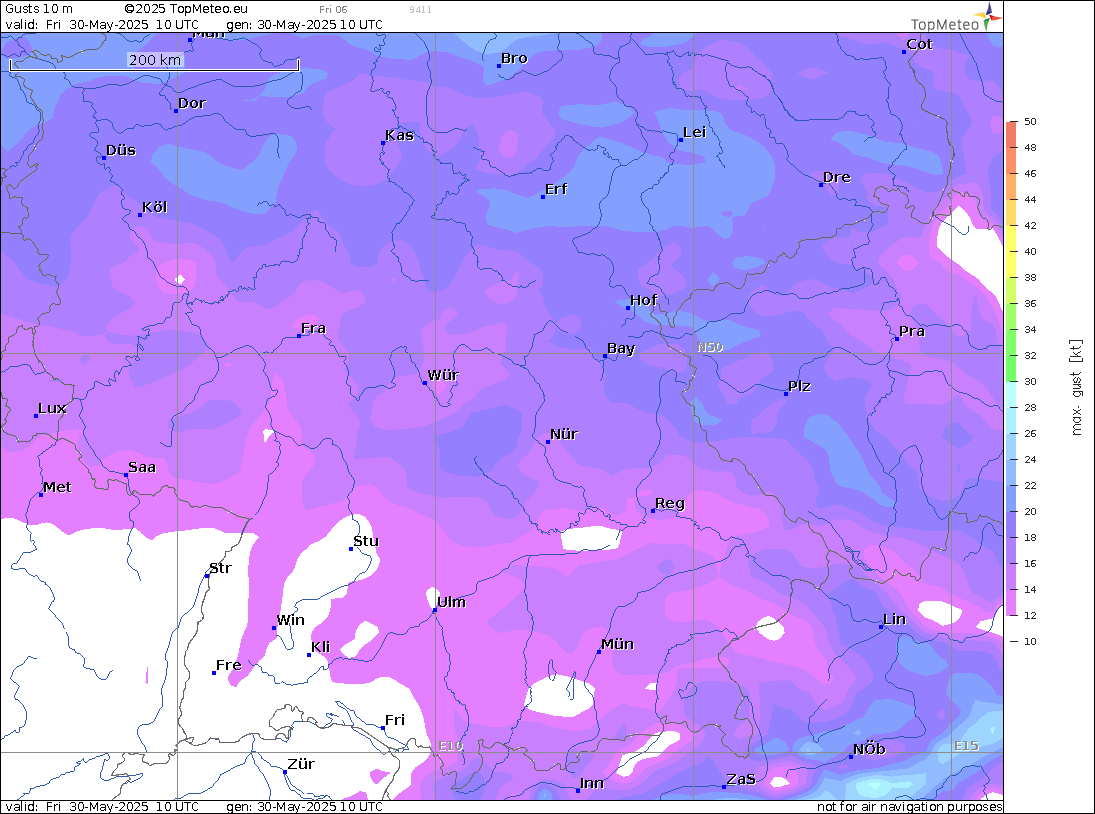The height and width of the screenshot is (814, 1095).
Task: Select the Köl city label
Action: pyautogui.click(x=154, y=207)
